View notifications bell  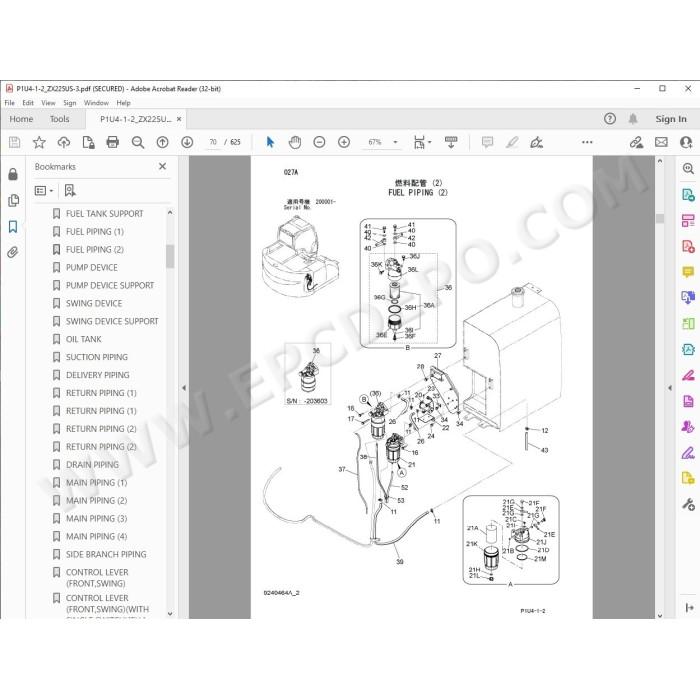[633, 119]
